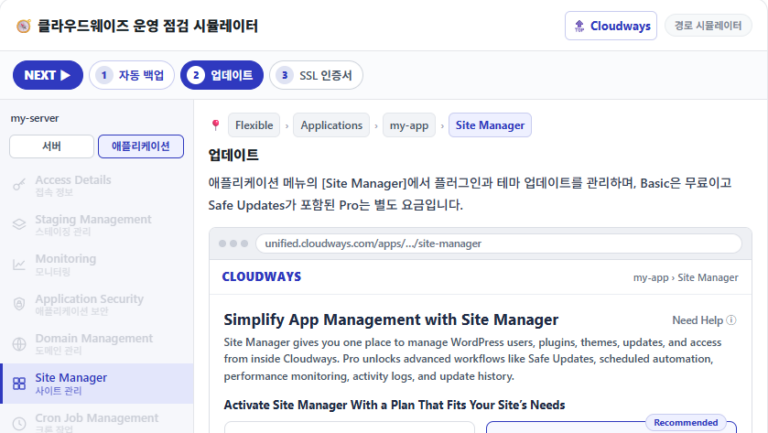Open Staging Management menu item

[x=97, y=225]
